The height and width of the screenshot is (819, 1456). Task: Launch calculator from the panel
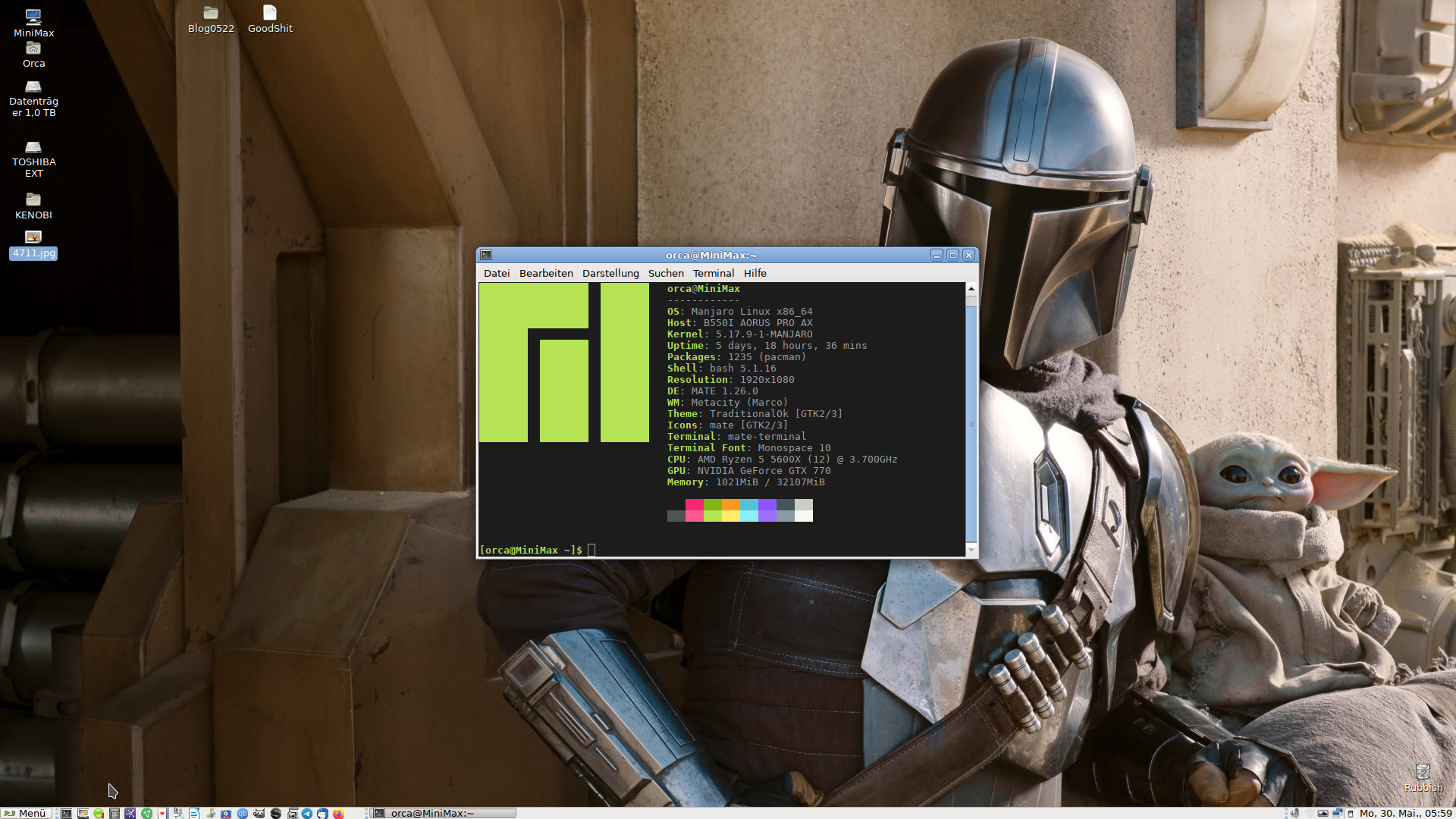pos(115,813)
